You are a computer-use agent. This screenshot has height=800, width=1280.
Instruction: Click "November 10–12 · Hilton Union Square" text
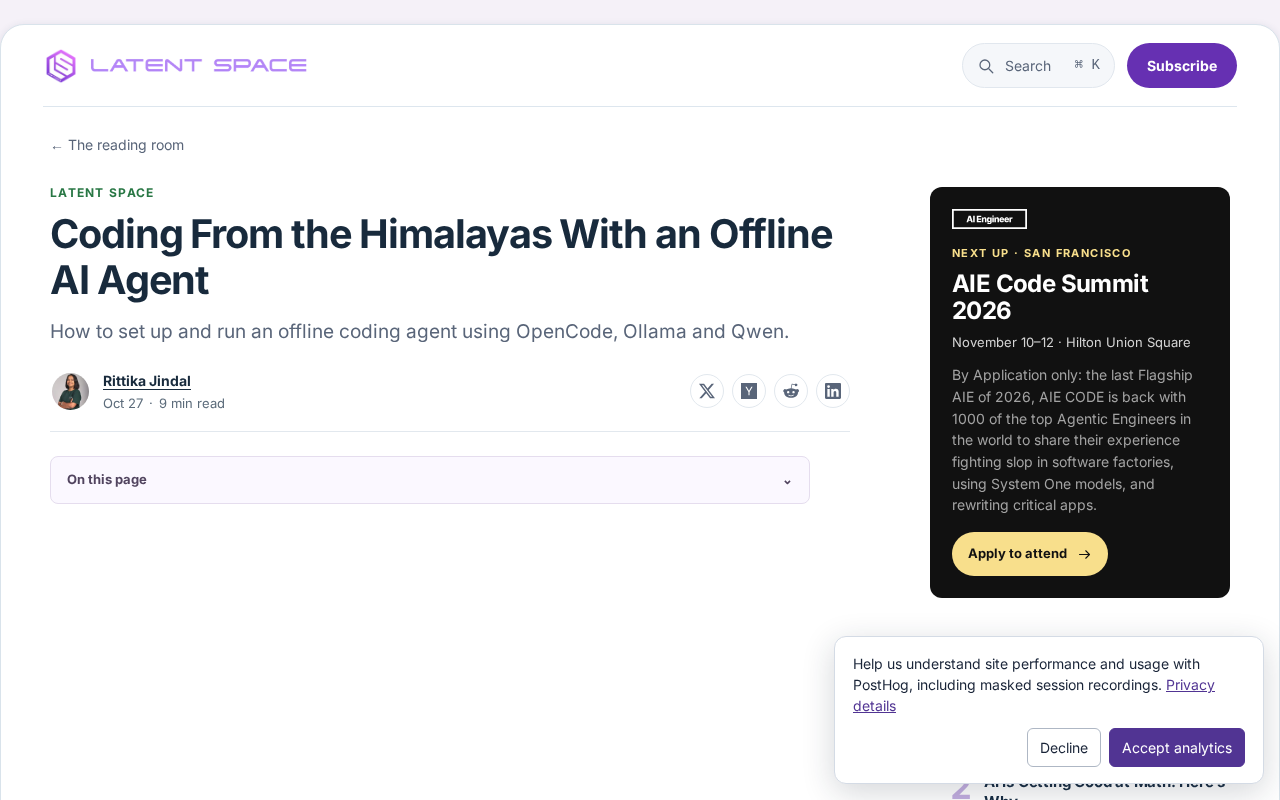(1071, 342)
